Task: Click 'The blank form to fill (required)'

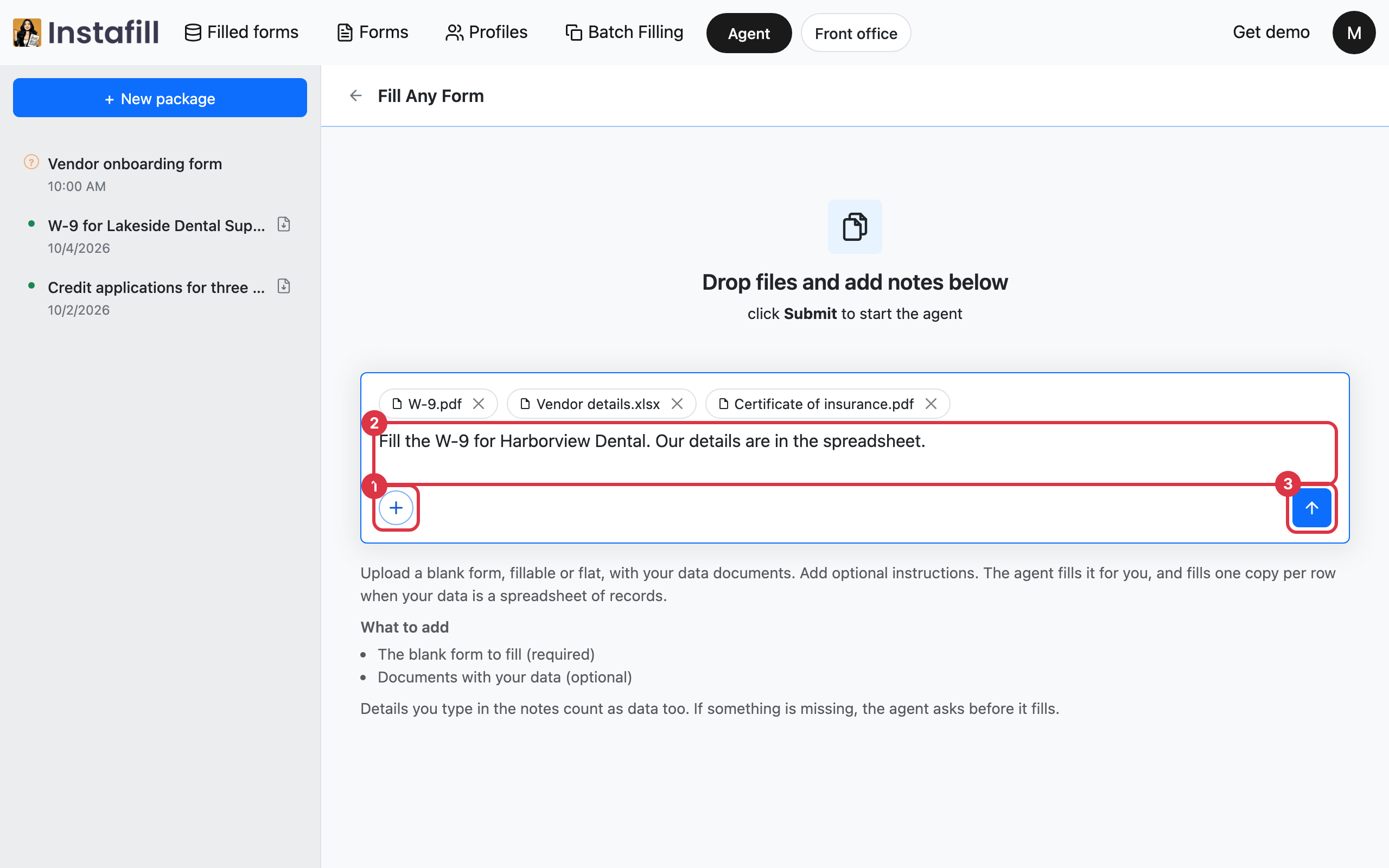Action: pos(486,654)
